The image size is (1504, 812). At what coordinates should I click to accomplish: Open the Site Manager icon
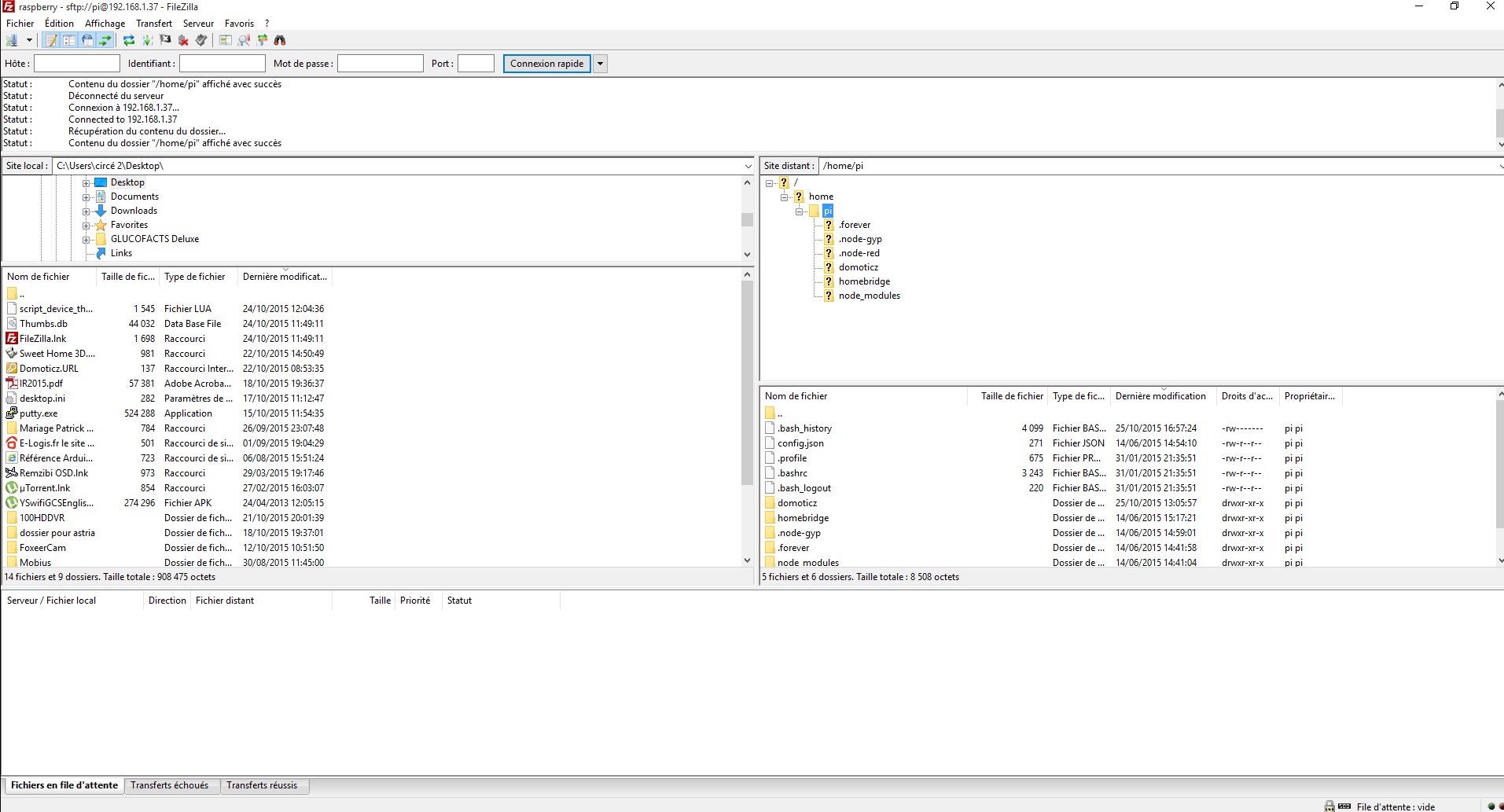tap(12, 40)
